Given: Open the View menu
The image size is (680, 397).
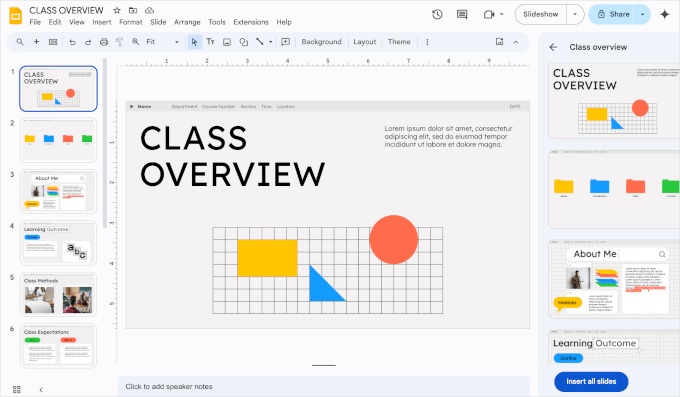Looking at the screenshot, I should click(x=77, y=22).
